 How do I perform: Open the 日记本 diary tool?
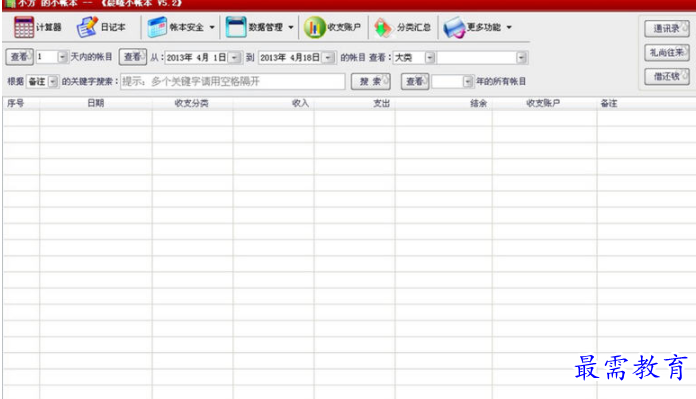101,28
